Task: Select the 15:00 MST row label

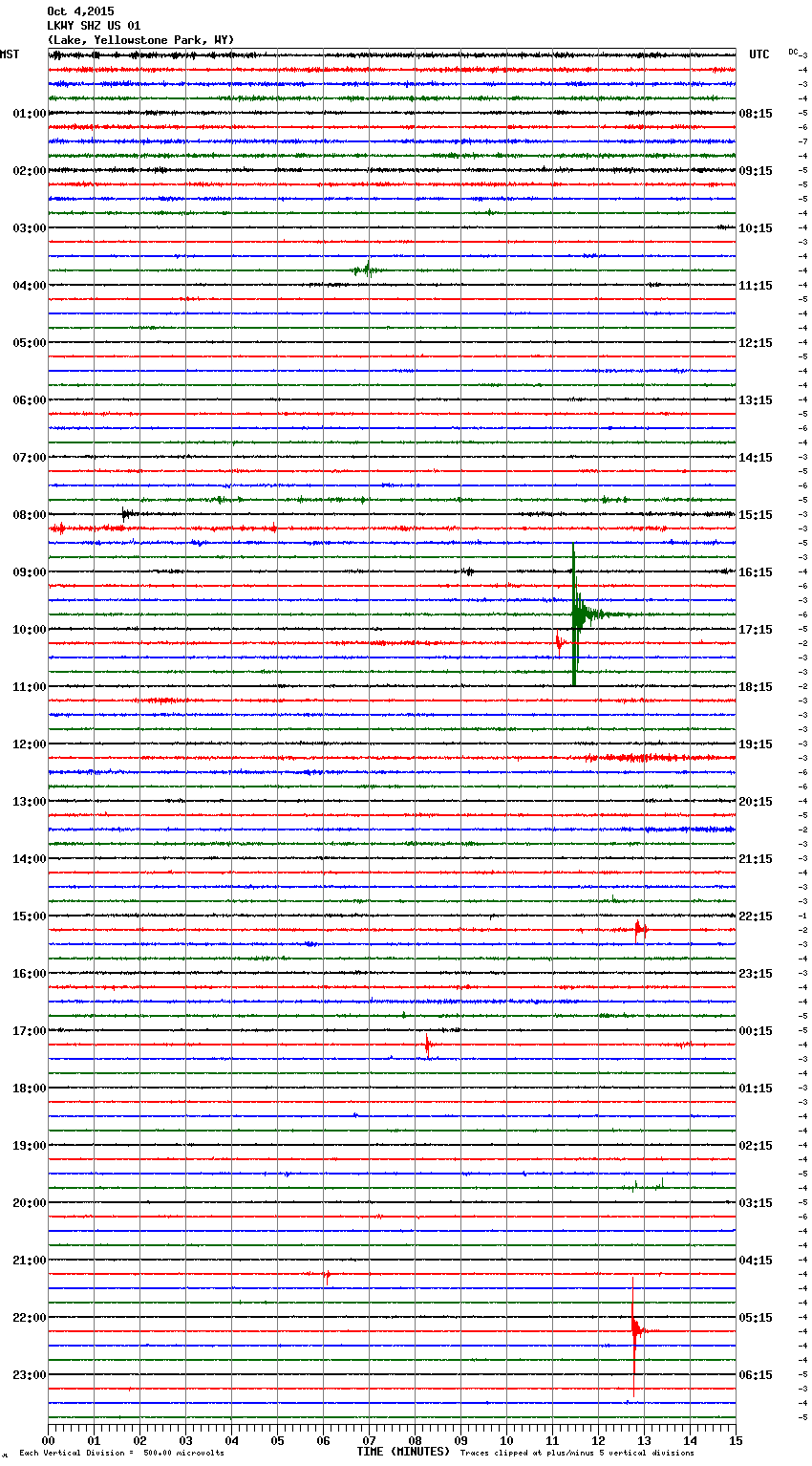Action: point(30,916)
